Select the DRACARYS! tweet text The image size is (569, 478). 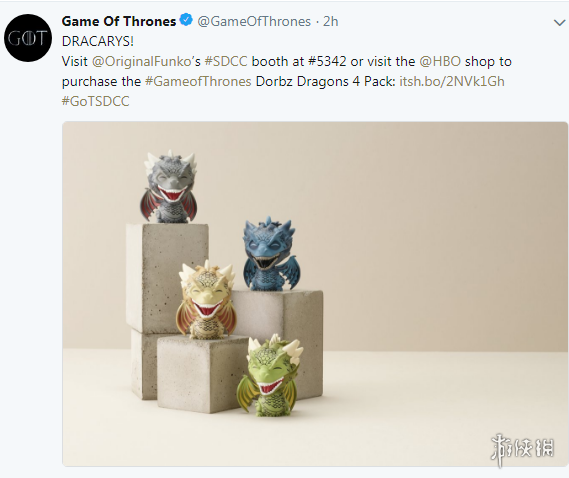98,41
